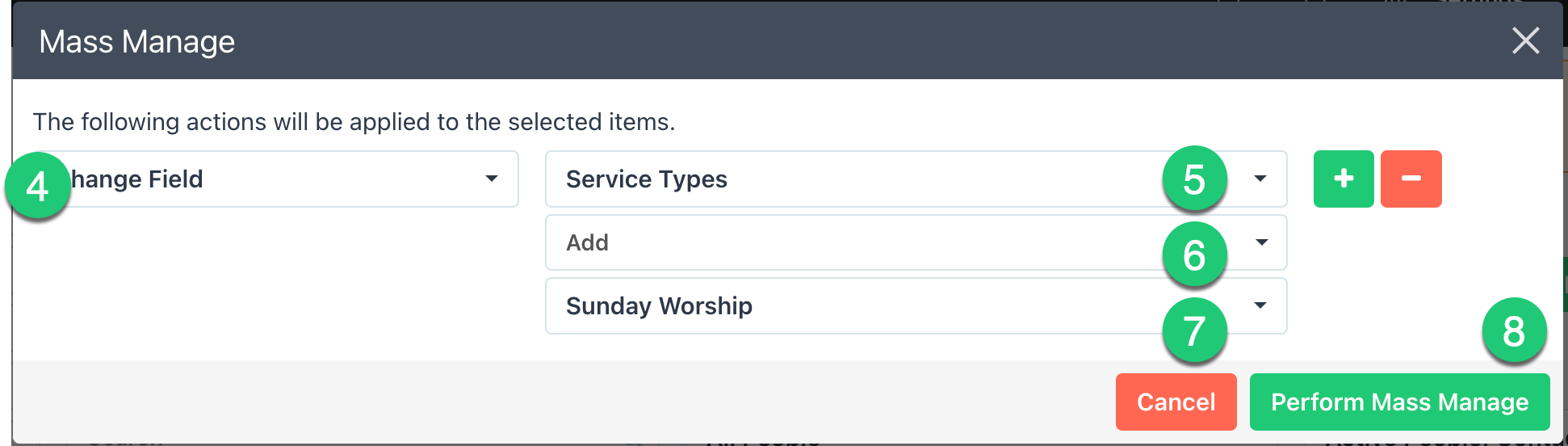
Task: Click the Mass Manage dialog title
Action: click(137, 41)
